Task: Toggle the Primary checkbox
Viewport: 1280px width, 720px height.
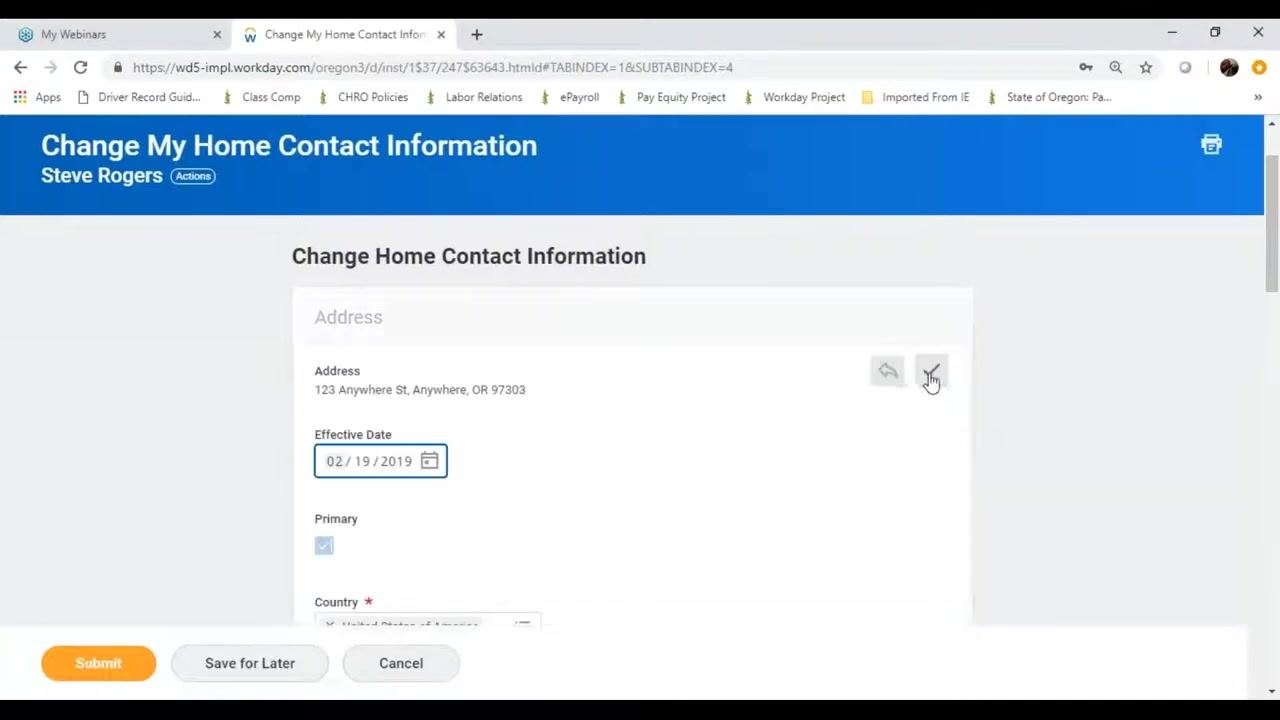Action: [x=324, y=545]
